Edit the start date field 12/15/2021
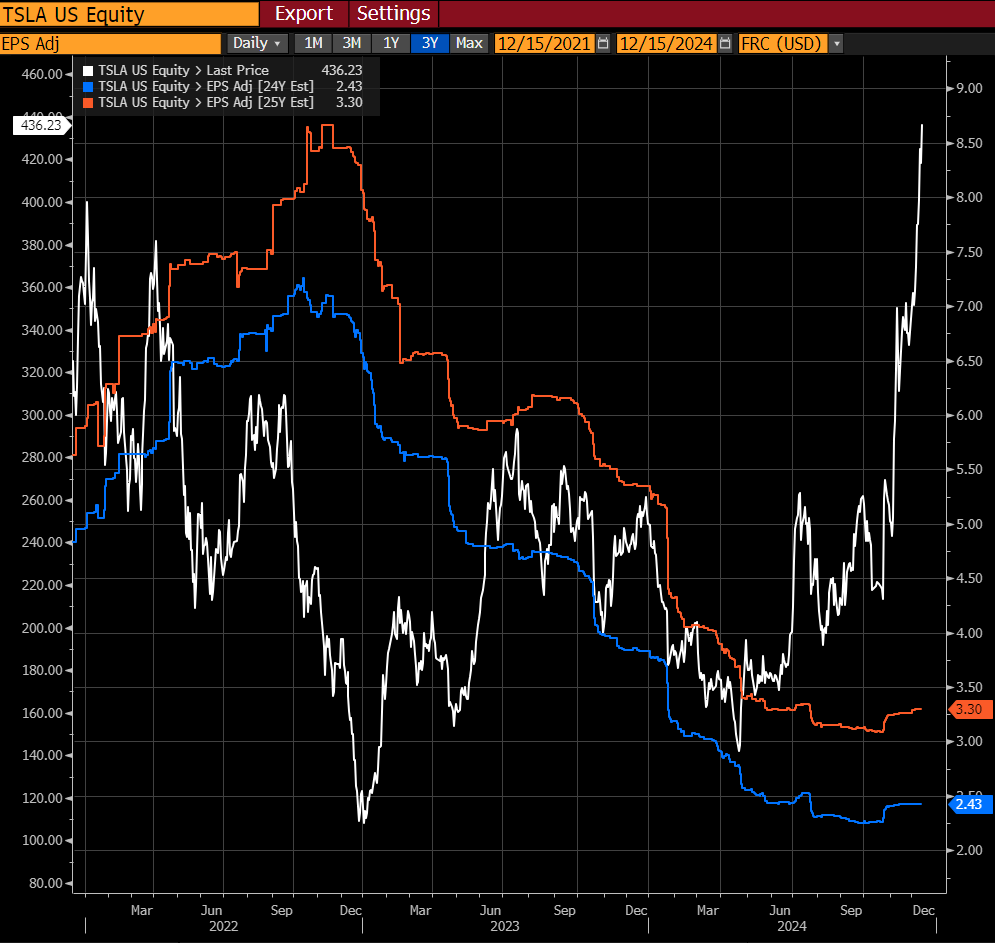 click(x=544, y=43)
